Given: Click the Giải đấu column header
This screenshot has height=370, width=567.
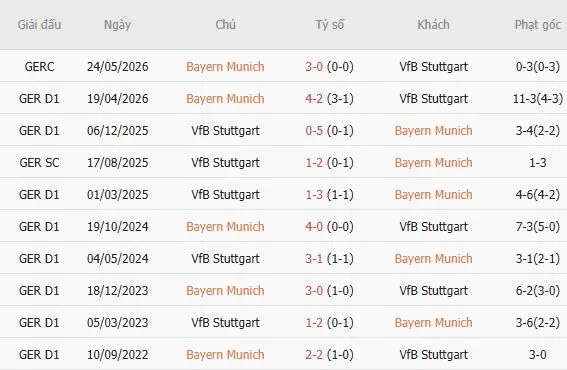Looking at the screenshot, I should tap(39, 25).
